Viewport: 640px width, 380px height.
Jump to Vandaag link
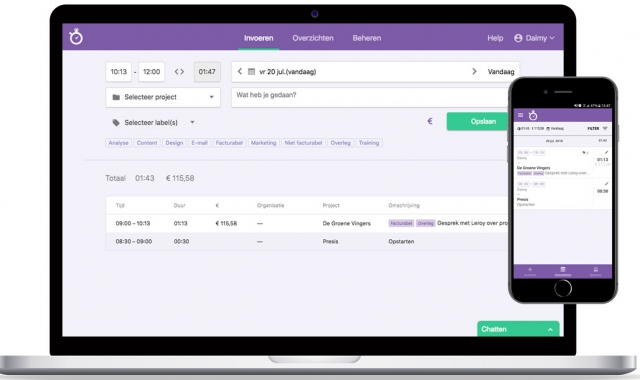point(501,72)
